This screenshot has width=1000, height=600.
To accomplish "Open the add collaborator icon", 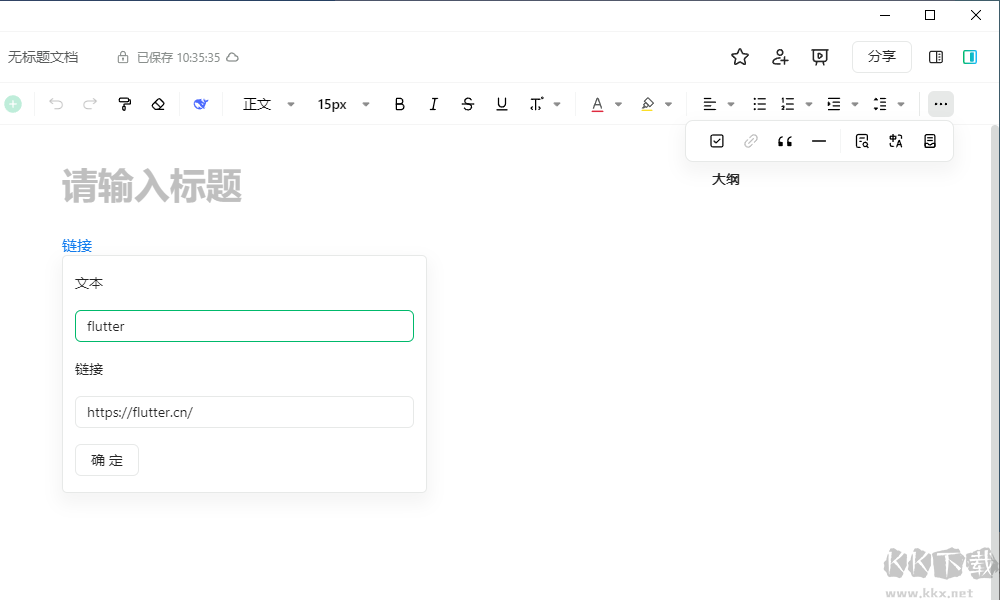I will (x=781, y=57).
